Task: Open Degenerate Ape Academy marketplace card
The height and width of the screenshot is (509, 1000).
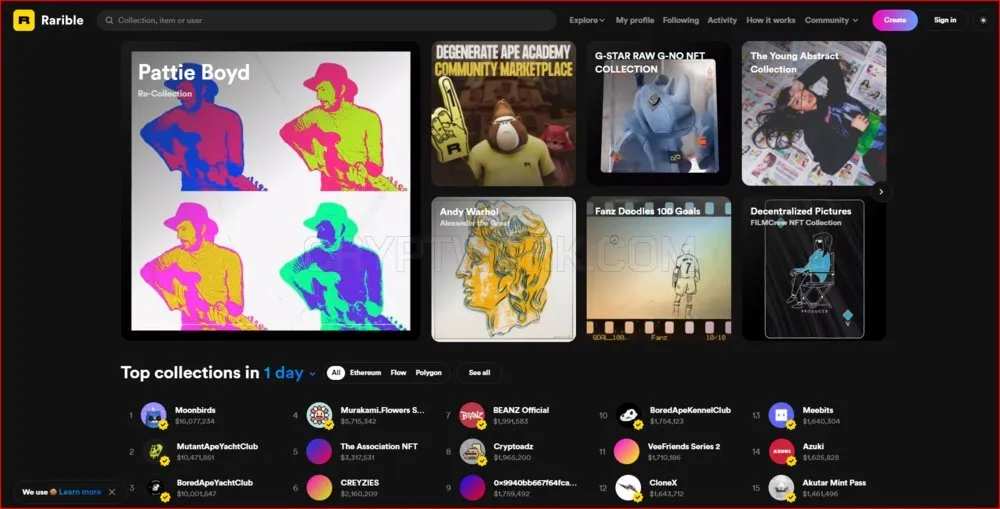Action: pos(504,114)
